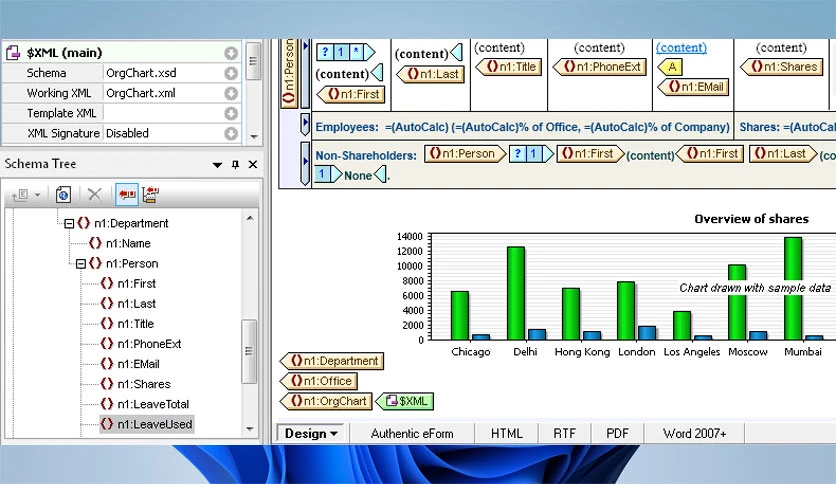Select the n1:Office closing tag
Screen dimensions: 836x484
click(x=318, y=381)
